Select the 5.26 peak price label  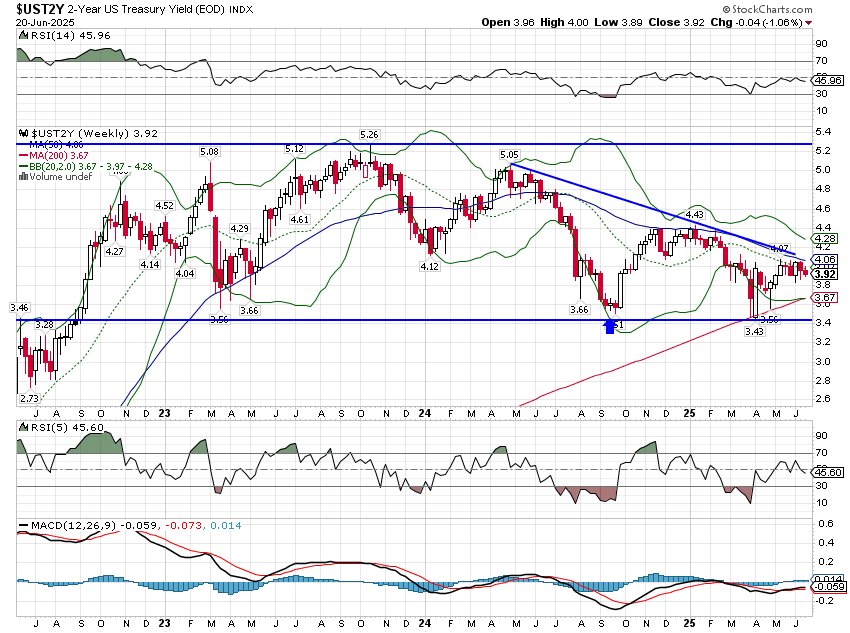[x=369, y=135]
